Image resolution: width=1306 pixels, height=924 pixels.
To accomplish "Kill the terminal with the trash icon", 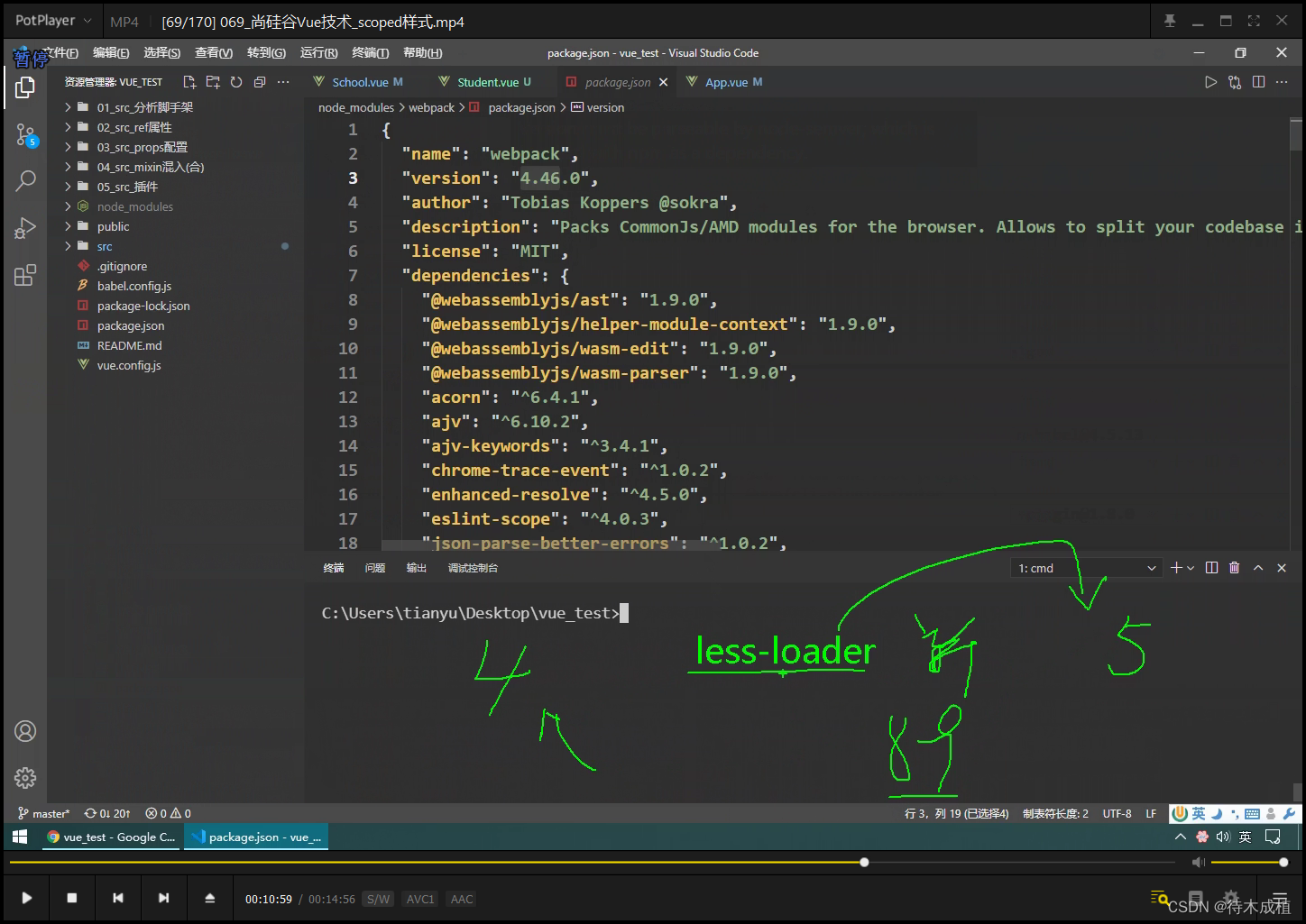I will [1235, 568].
